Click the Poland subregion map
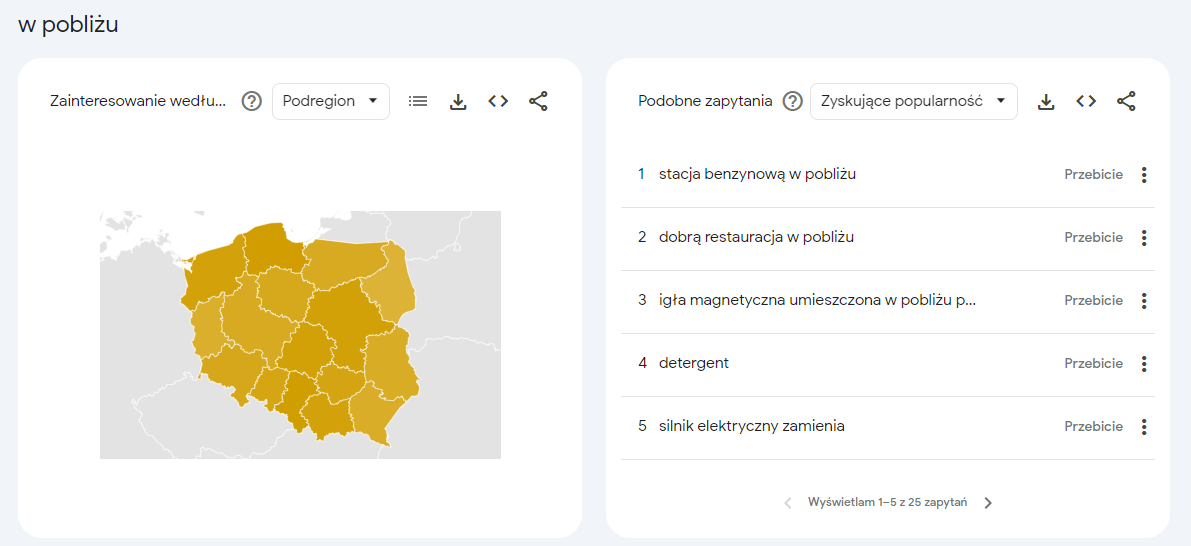Viewport: 1191px width, 546px height. click(x=300, y=334)
